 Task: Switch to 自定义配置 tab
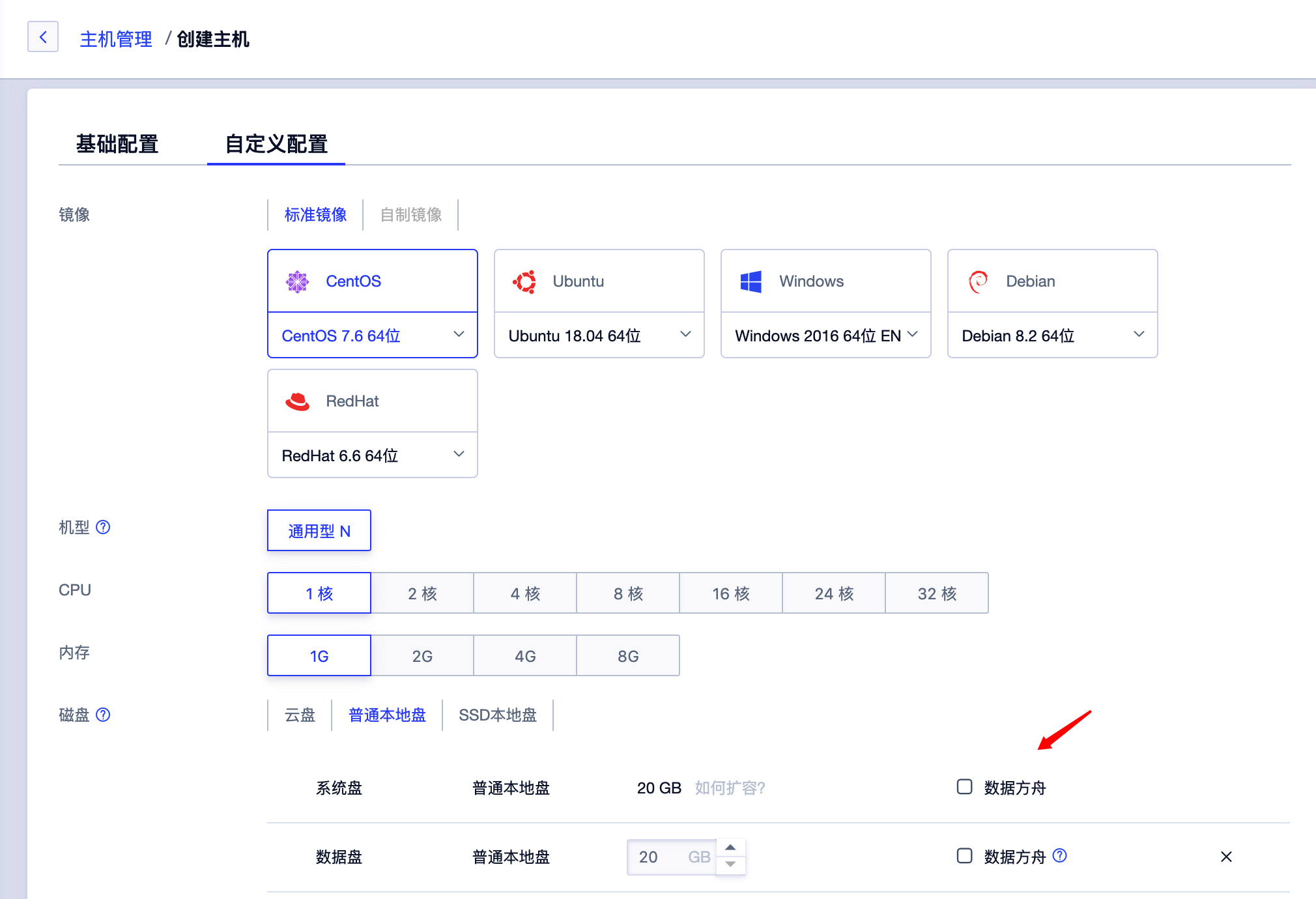point(276,144)
